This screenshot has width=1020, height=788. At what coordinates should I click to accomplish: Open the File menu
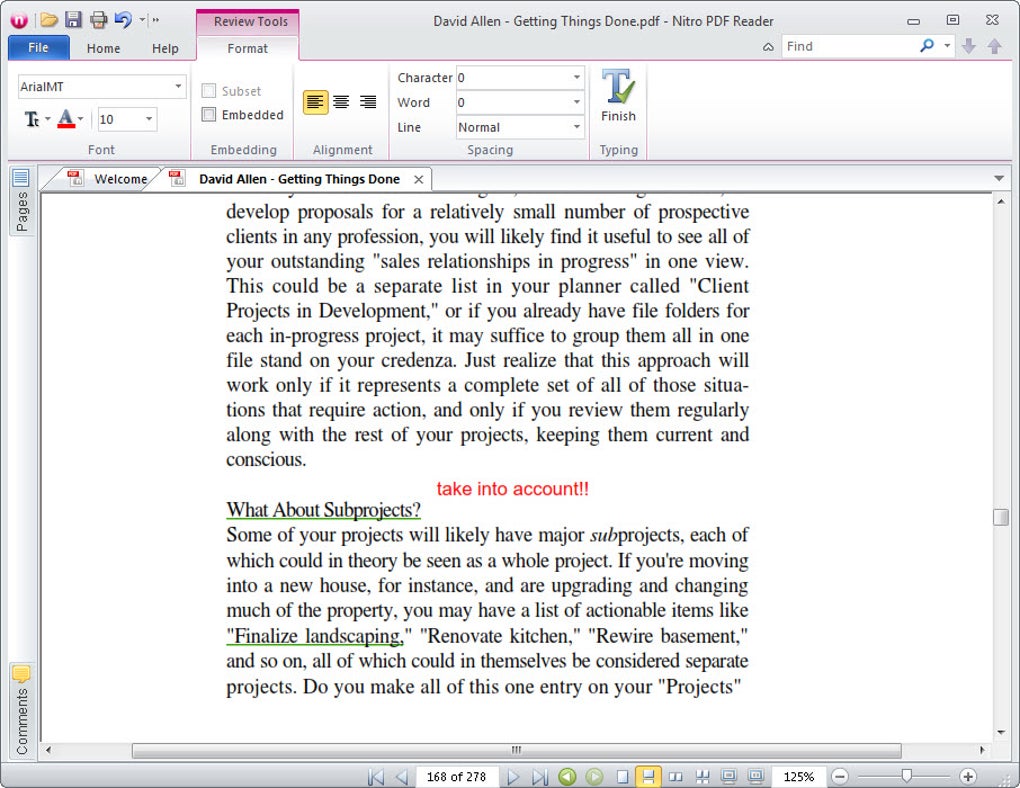tap(38, 48)
